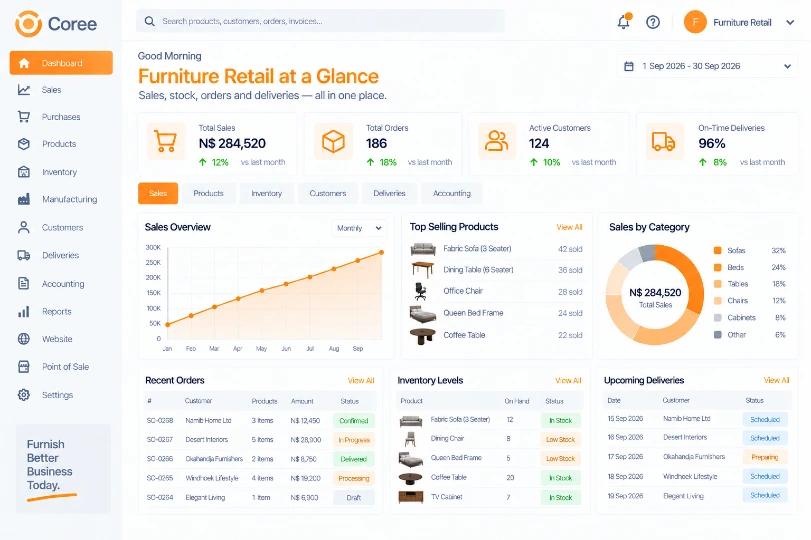Click the Fabric Sofa thumbnail in Top Selling
Screen dimensions: 811x540
[423, 249]
